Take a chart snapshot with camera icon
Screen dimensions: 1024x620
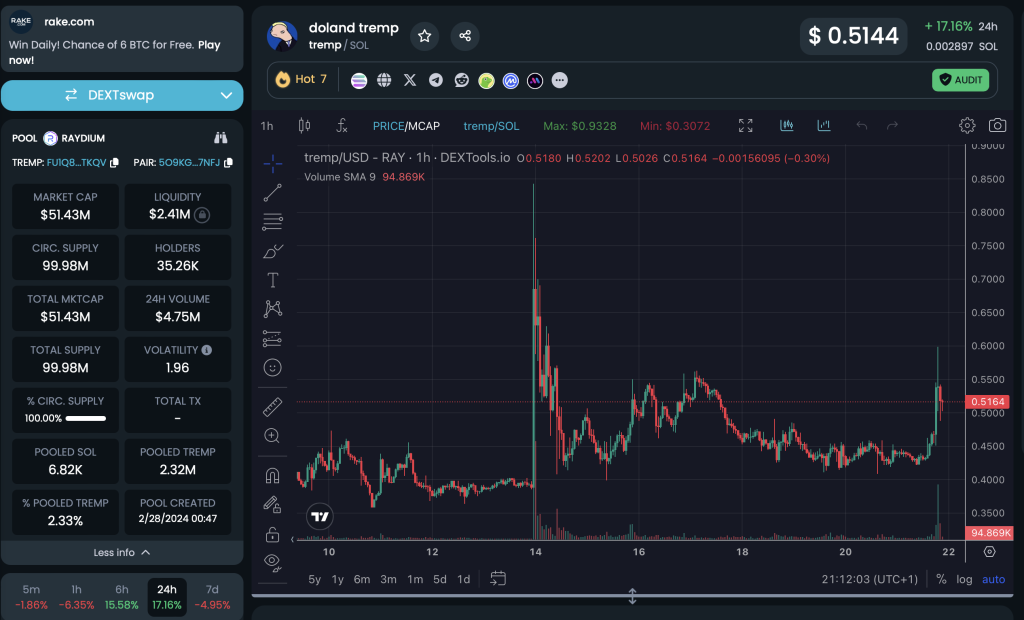tap(997, 125)
